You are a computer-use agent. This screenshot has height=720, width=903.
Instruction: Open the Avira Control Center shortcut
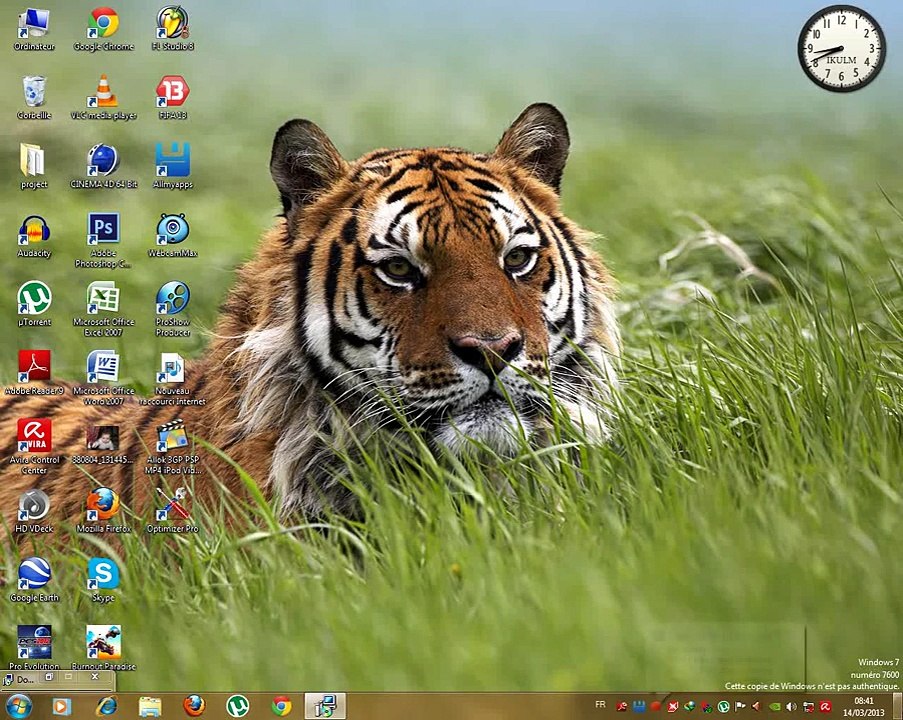point(34,436)
